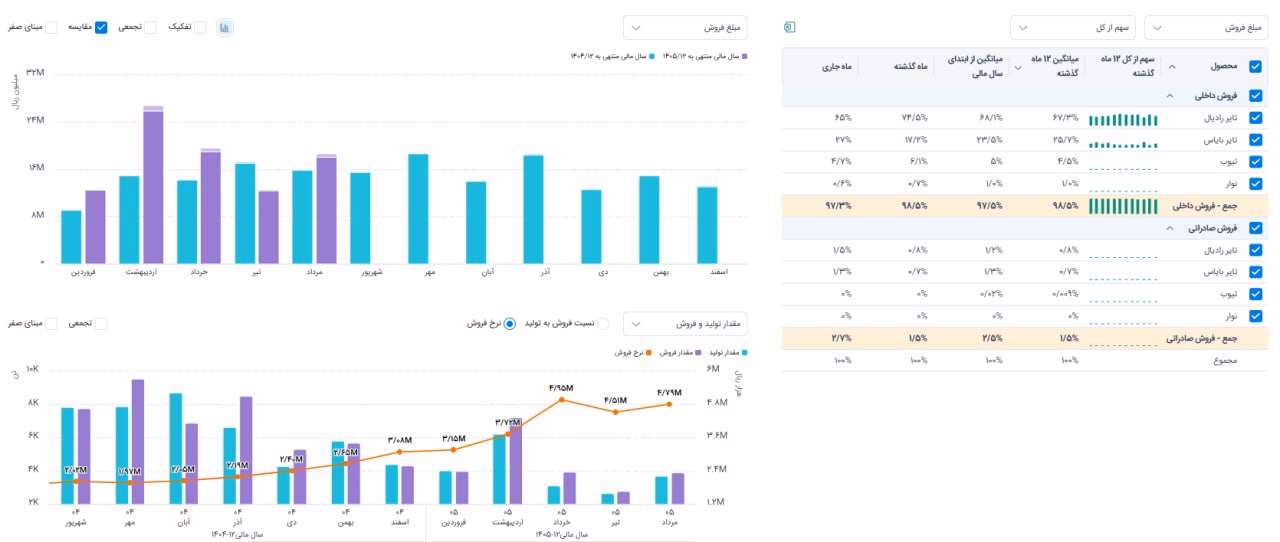This screenshot has height=542, width=1280.
Task: Open the مبلغ فروش dropdown above top chart
Action: (685, 27)
